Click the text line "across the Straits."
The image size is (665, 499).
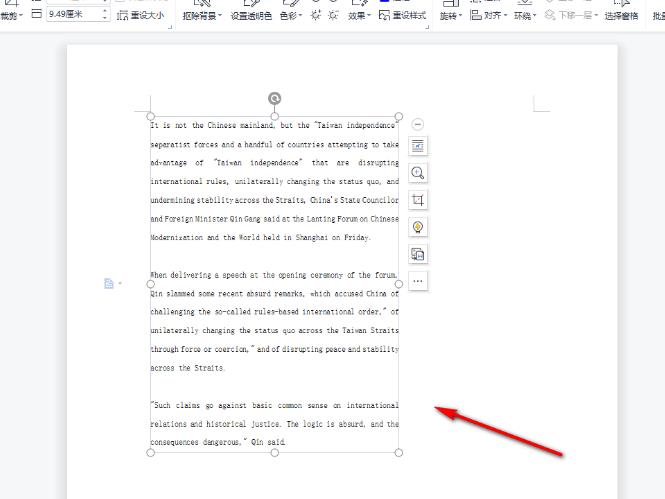[x=187, y=368]
